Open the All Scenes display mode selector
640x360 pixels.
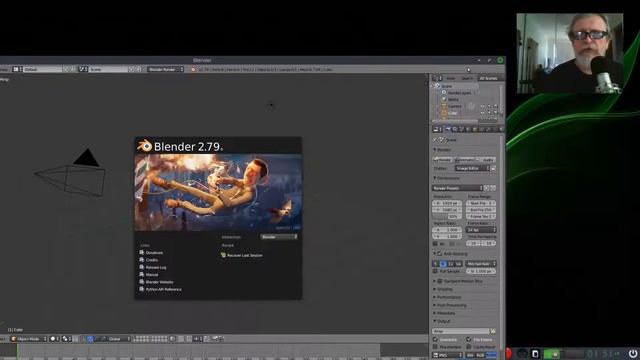(490, 78)
